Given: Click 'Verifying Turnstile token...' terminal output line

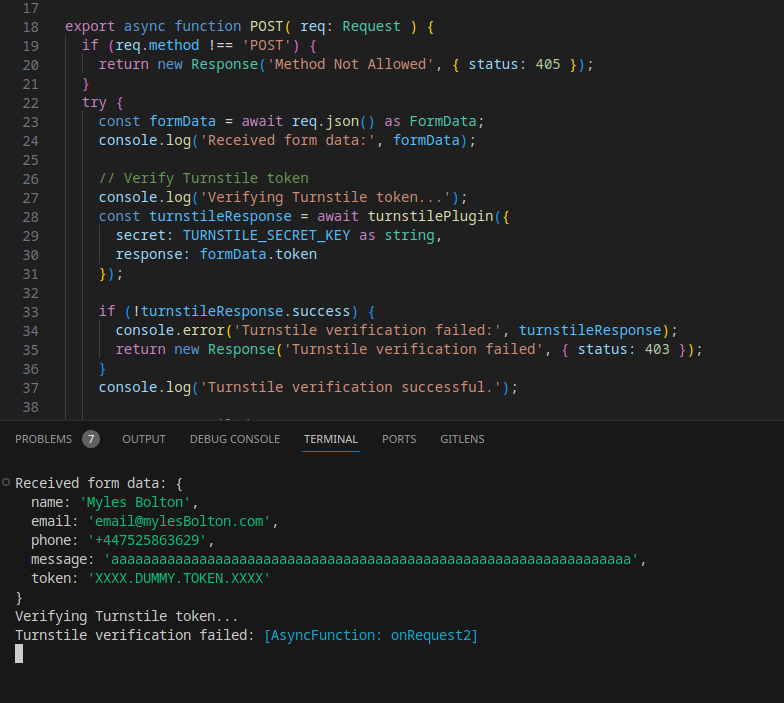Looking at the screenshot, I should coord(126,616).
